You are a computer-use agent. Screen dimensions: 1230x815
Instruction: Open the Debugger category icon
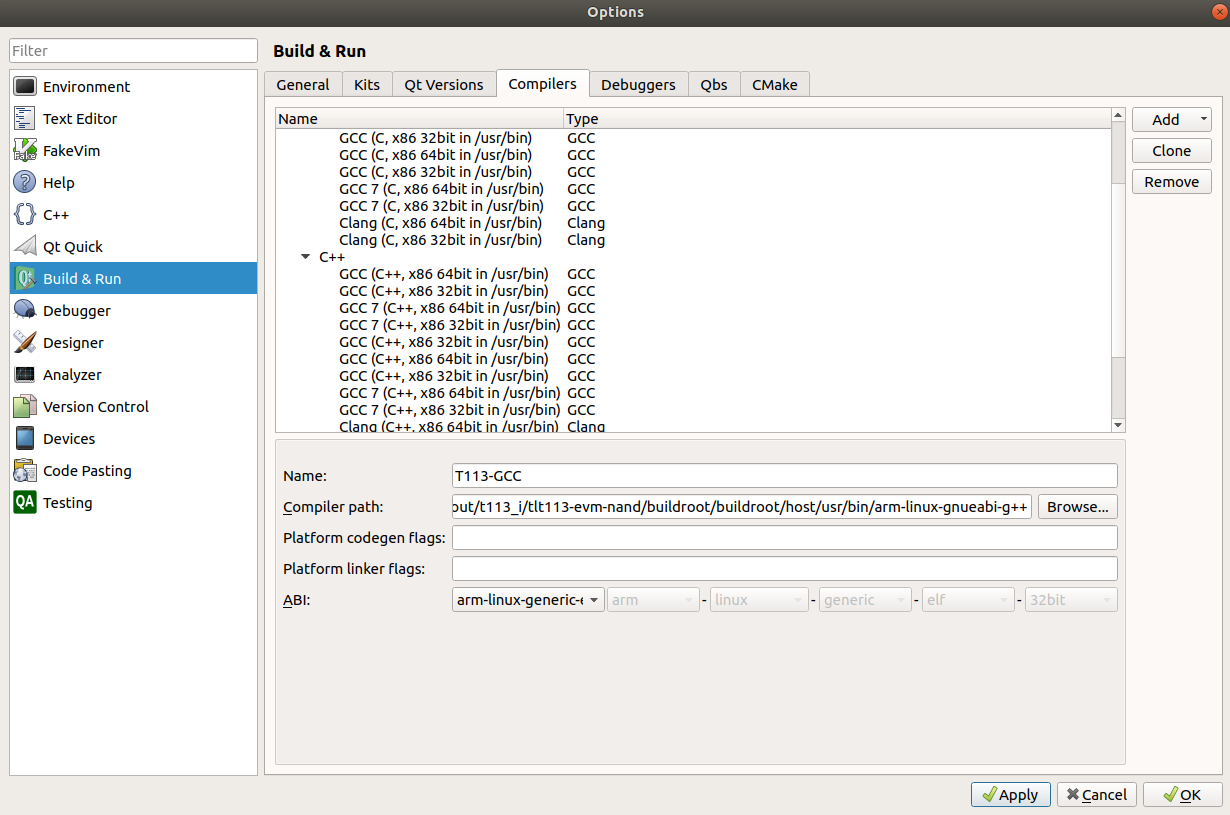coord(26,311)
